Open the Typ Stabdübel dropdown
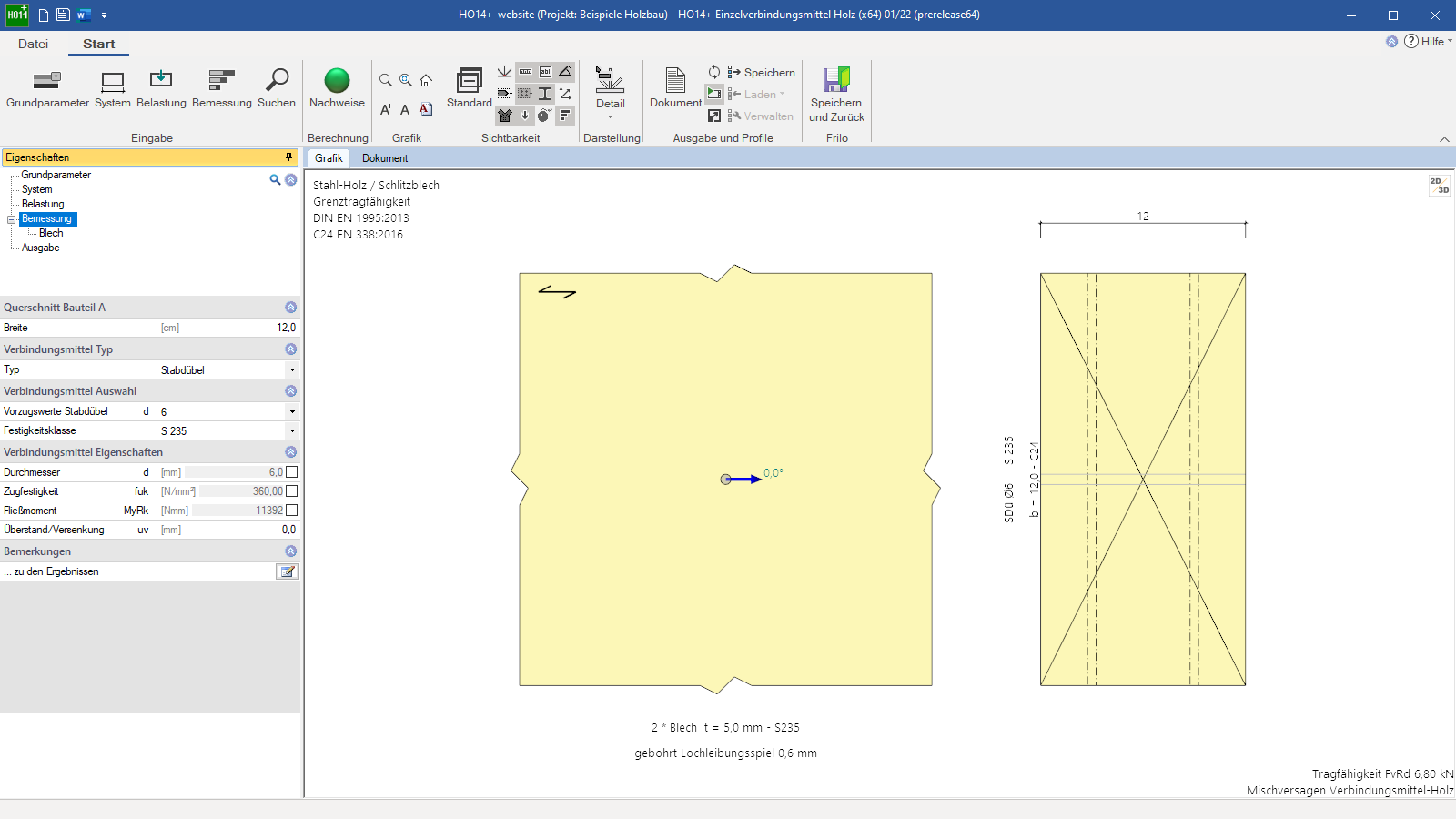The height and width of the screenshot is (819, 1456). tap(292, 370)
